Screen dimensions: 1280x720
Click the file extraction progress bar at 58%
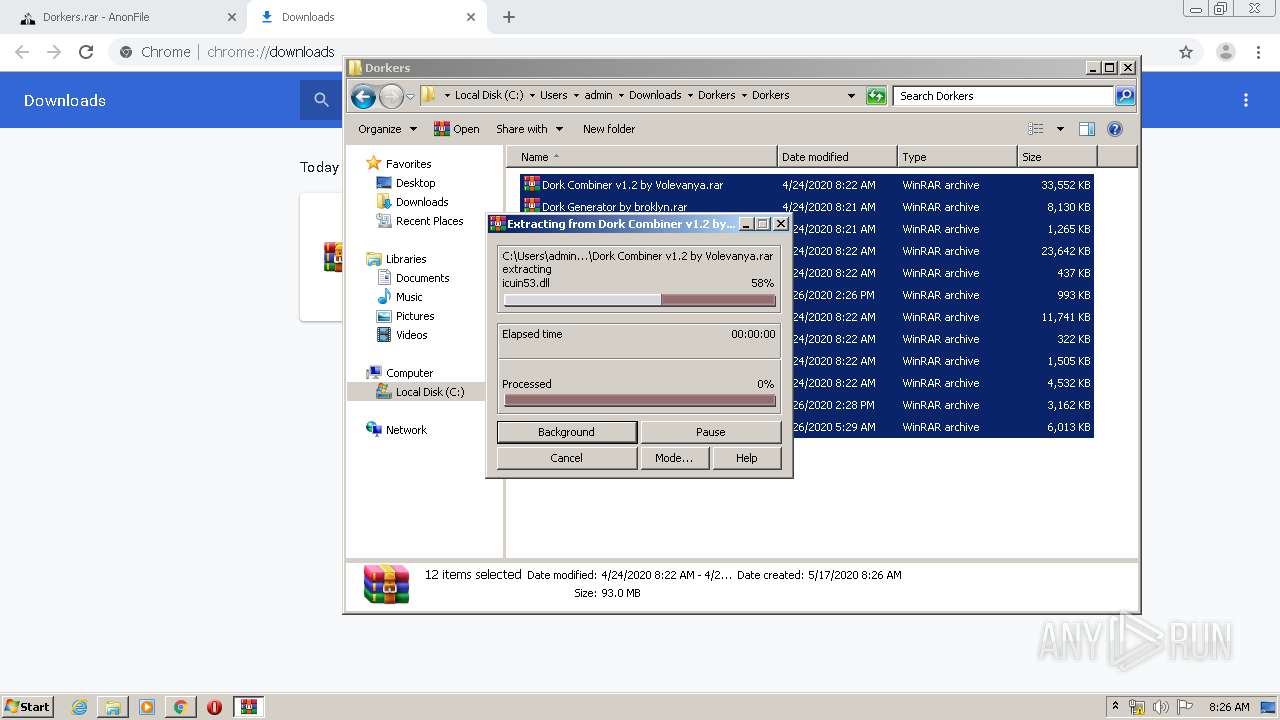[x=640, y=300]
